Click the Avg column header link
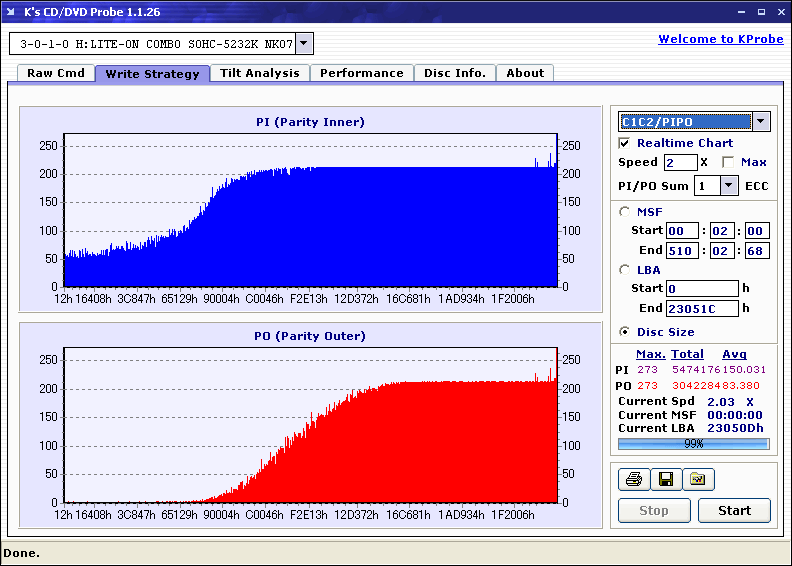Screen dimensions: 792x566 pos(734,354)
